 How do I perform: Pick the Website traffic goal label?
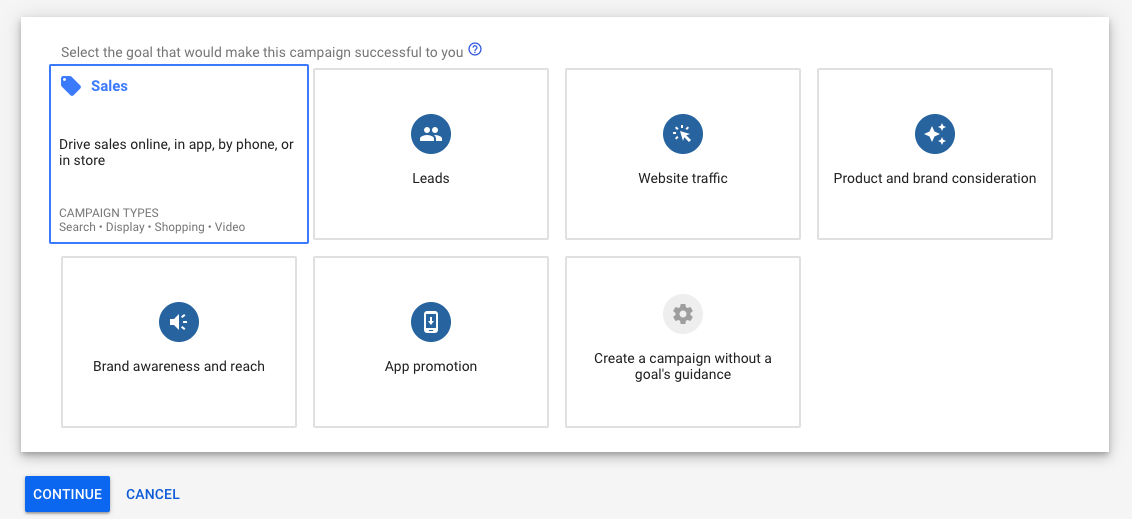click(683, 178)
